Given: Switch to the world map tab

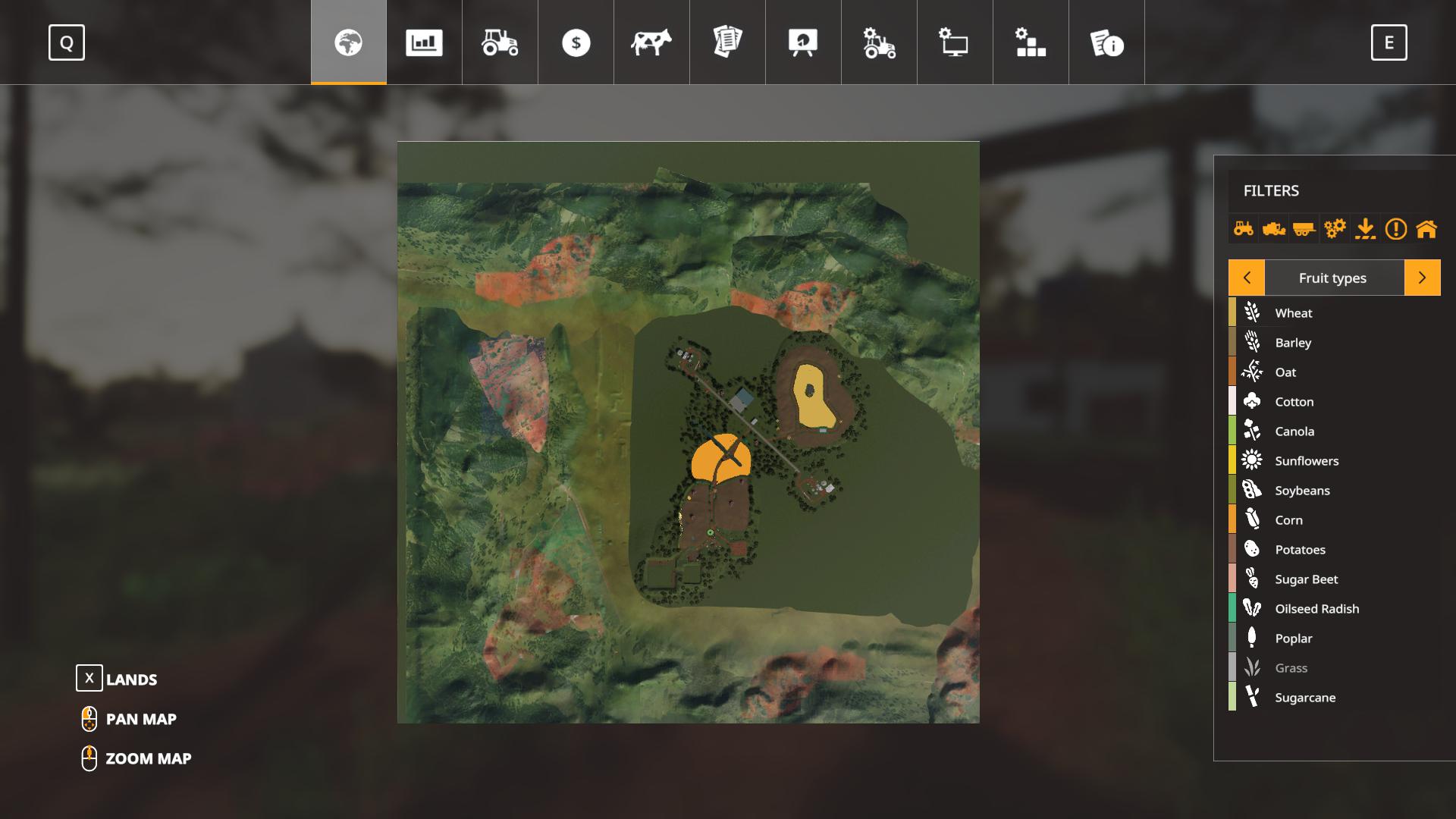Looking at the screenshot, I should pyautogui.click(x=348, y=42).
